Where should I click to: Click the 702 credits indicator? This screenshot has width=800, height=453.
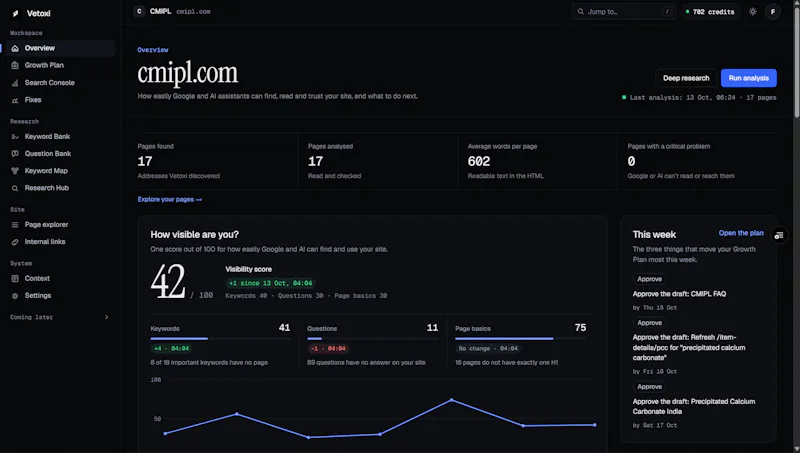pos(710,11)
